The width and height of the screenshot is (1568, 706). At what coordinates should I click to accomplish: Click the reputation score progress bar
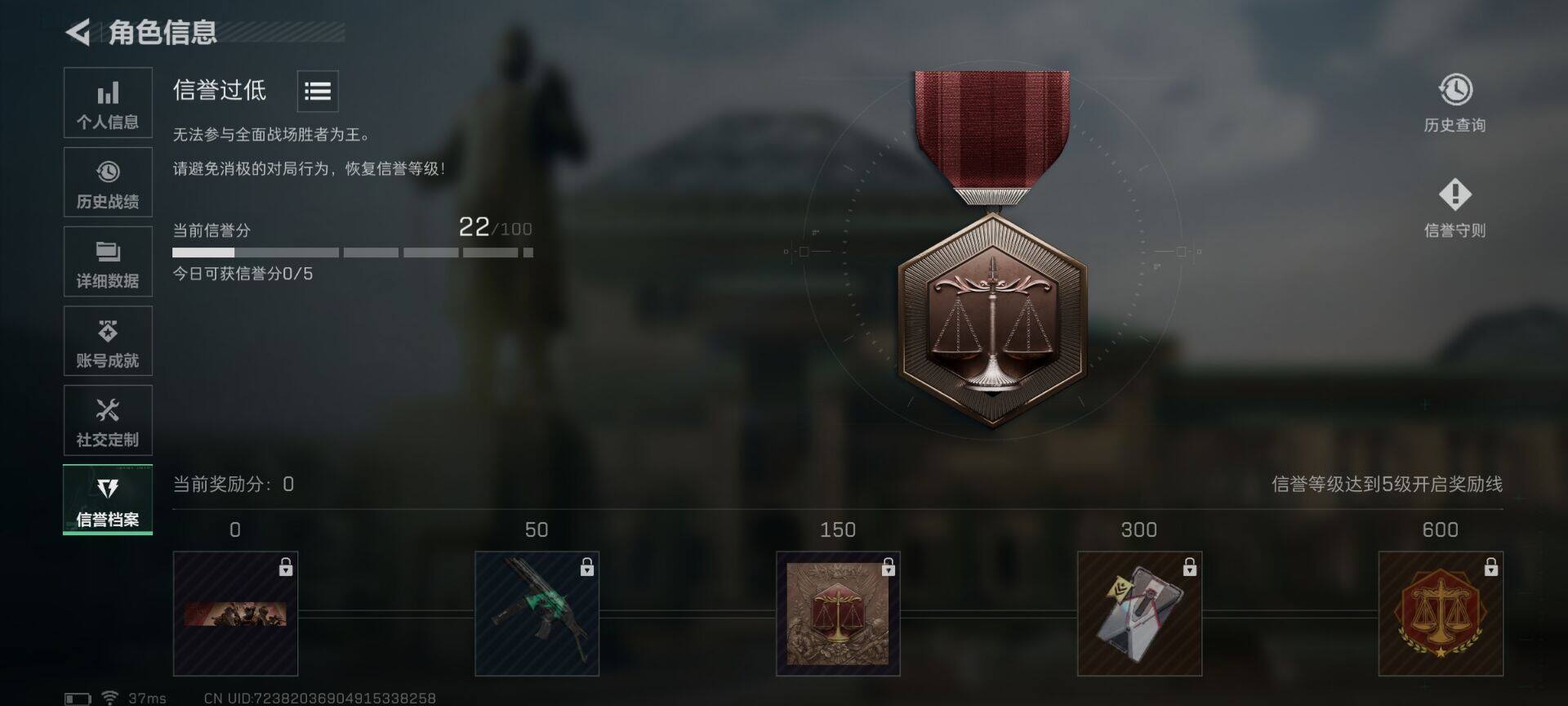pyautogui.click(x=353, y=252)
